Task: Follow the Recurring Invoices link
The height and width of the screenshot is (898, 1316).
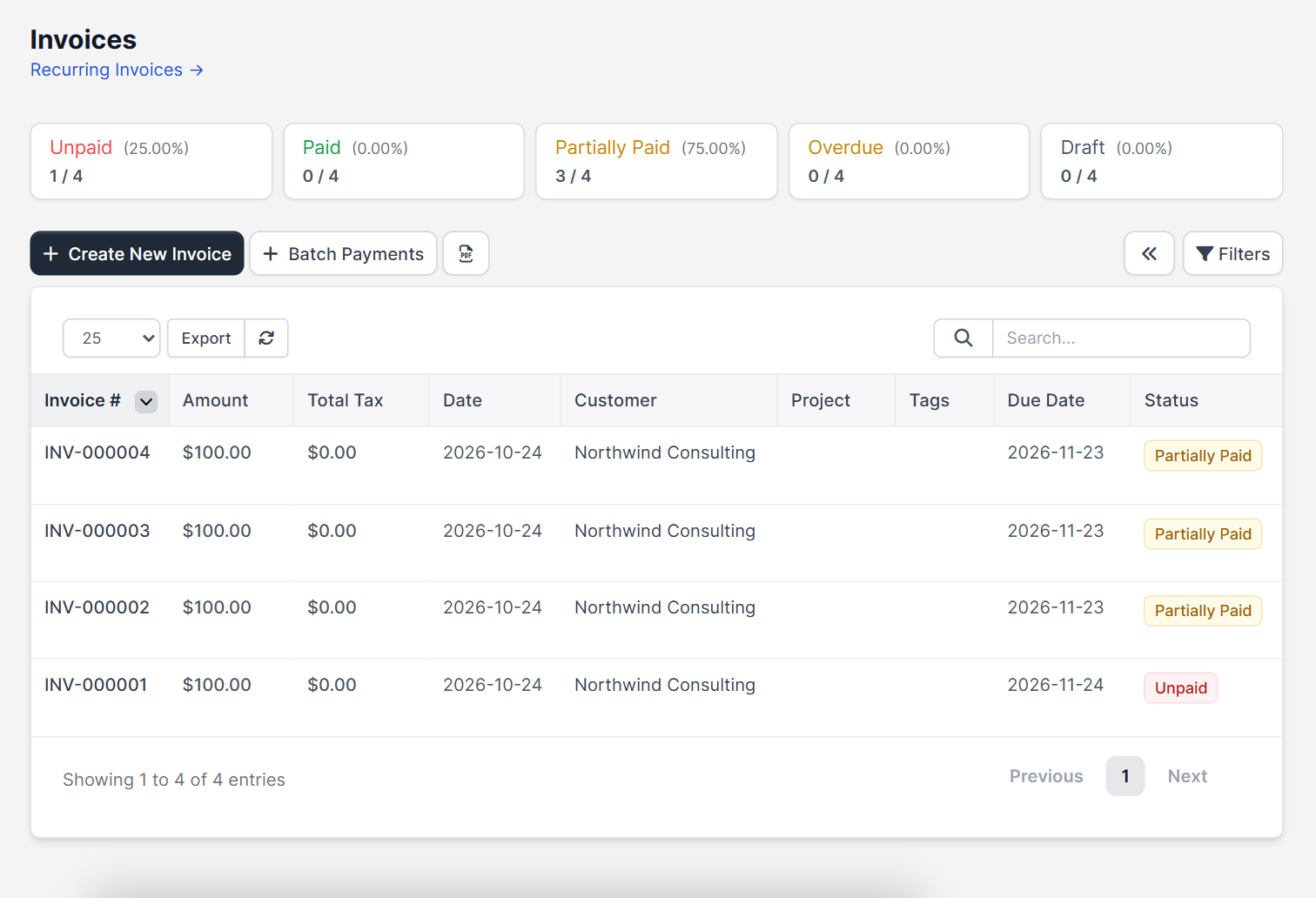Action: click(117, 70)
